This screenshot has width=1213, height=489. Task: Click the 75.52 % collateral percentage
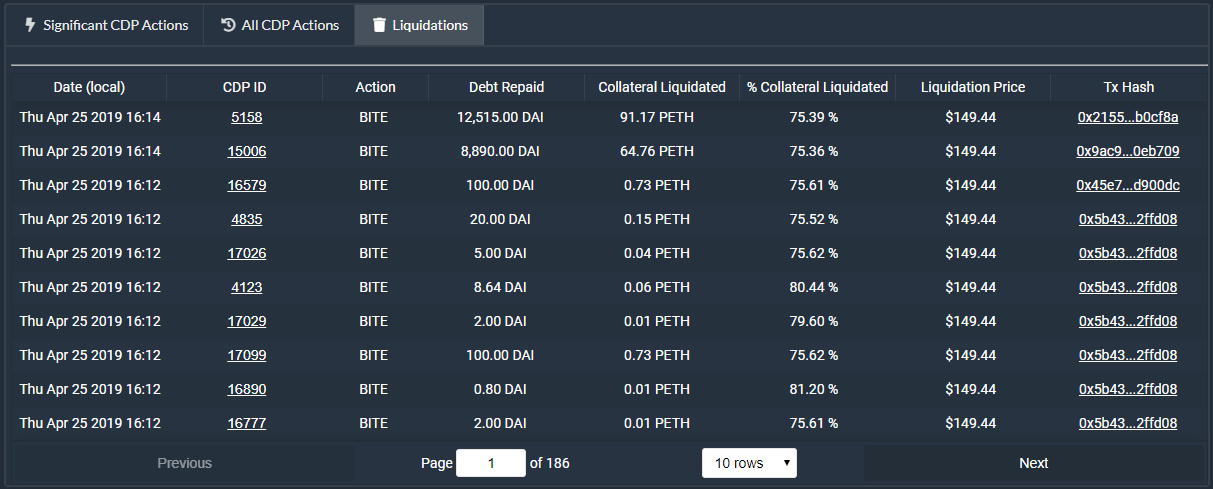814,219
